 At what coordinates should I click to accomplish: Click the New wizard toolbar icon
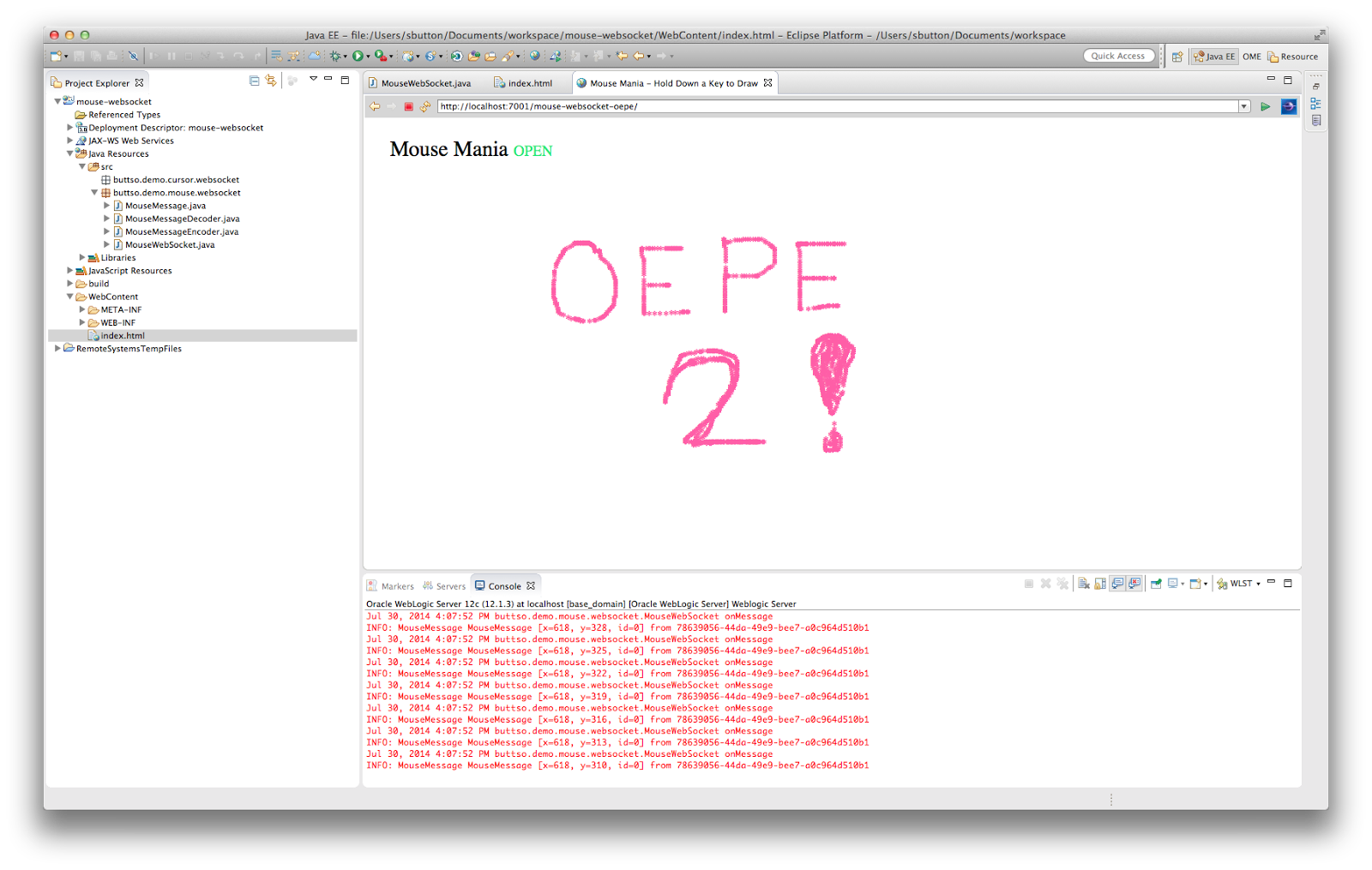pyautogui.click(x=56, y=56)
